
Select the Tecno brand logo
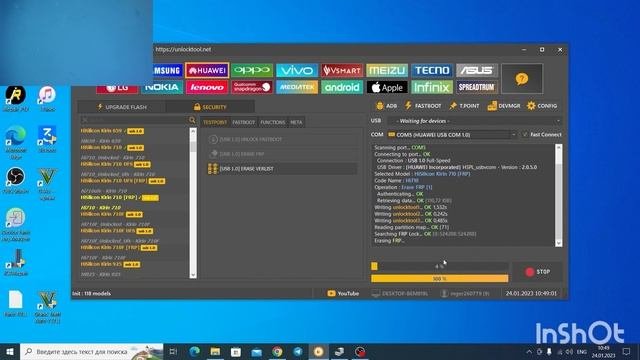click(x=432, y=70)
